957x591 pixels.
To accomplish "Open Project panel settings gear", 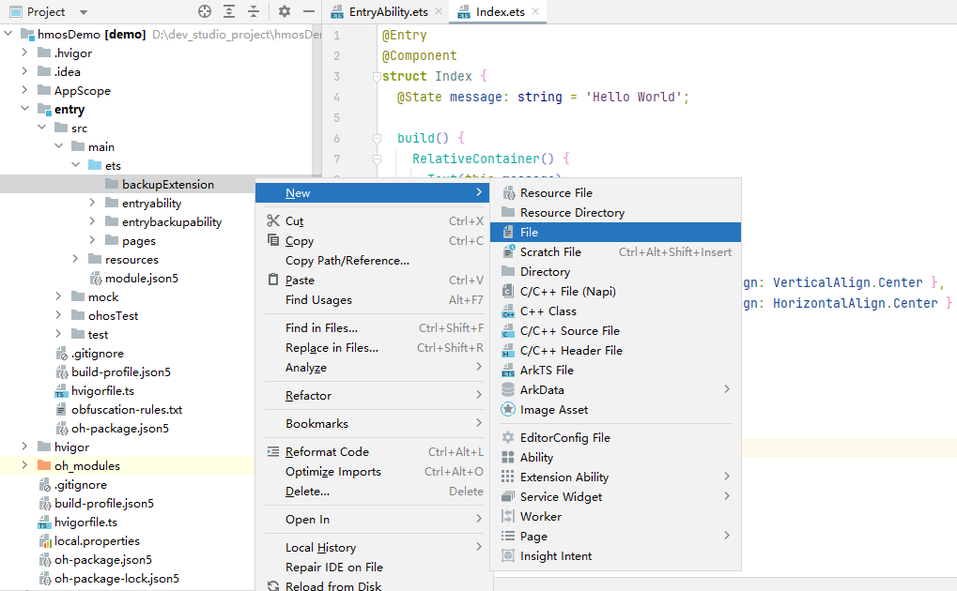I will pos(284,12).
